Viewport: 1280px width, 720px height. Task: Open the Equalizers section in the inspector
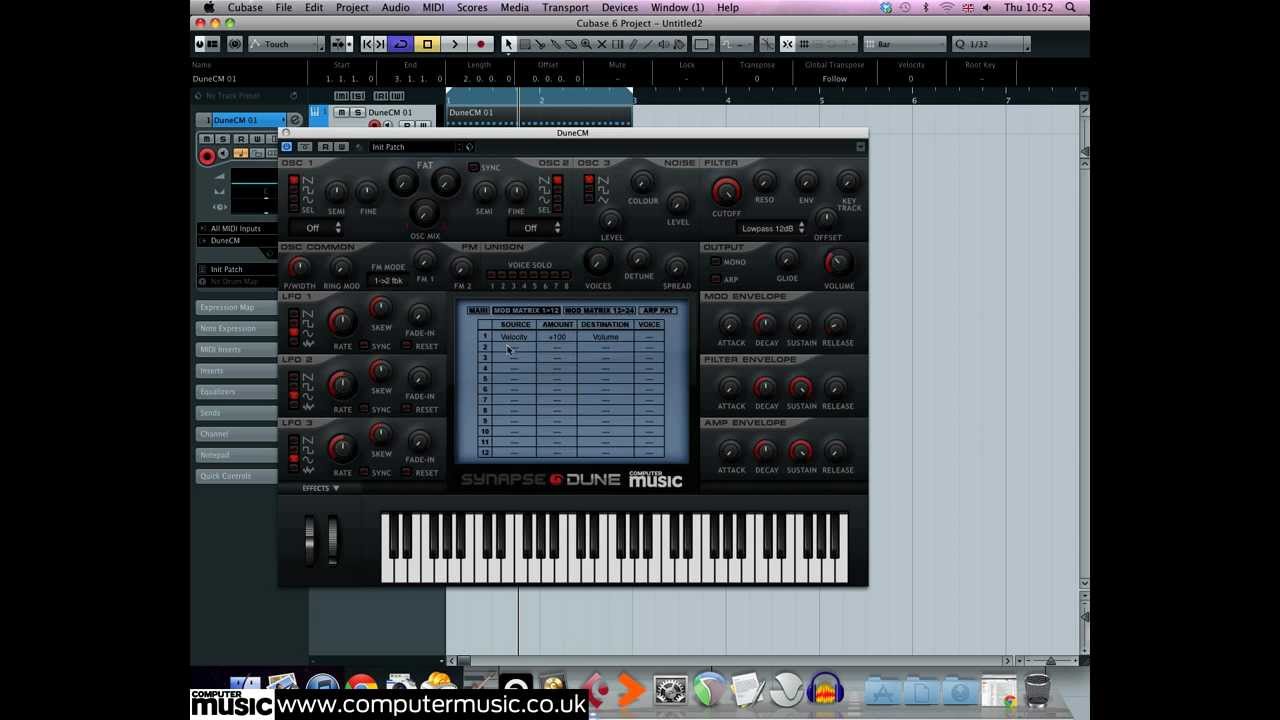237,392
